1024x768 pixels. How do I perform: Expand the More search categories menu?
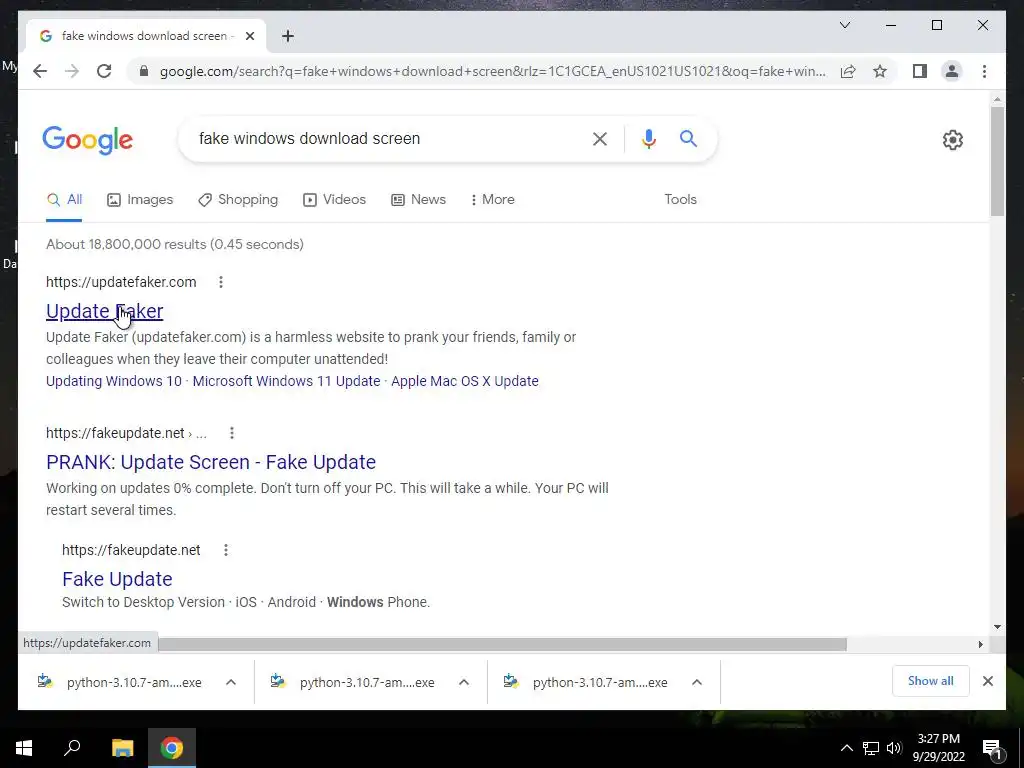[x=492, y=200]
